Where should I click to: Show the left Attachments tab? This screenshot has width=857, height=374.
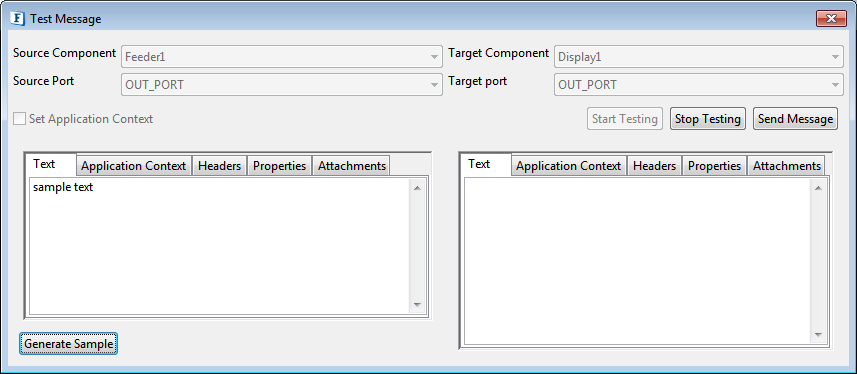pyautogui.click(x=351, y=166)
